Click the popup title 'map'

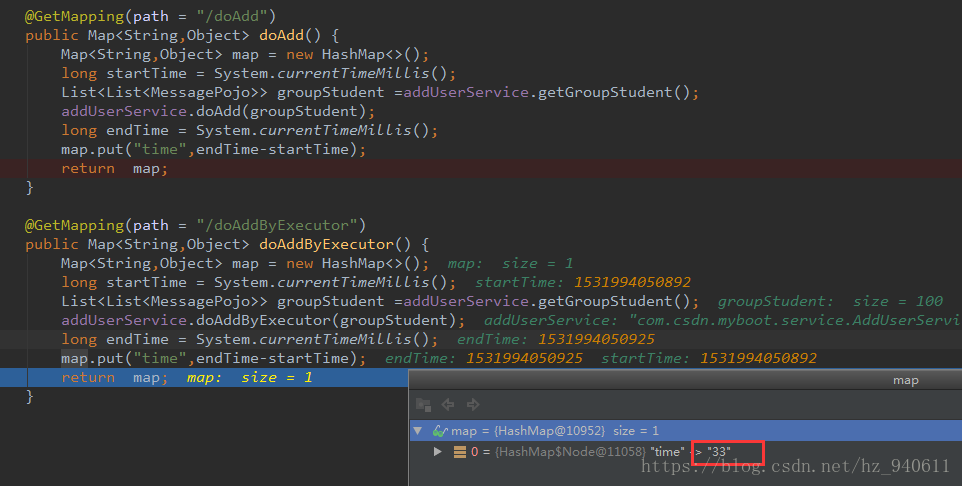coord(906,380)
